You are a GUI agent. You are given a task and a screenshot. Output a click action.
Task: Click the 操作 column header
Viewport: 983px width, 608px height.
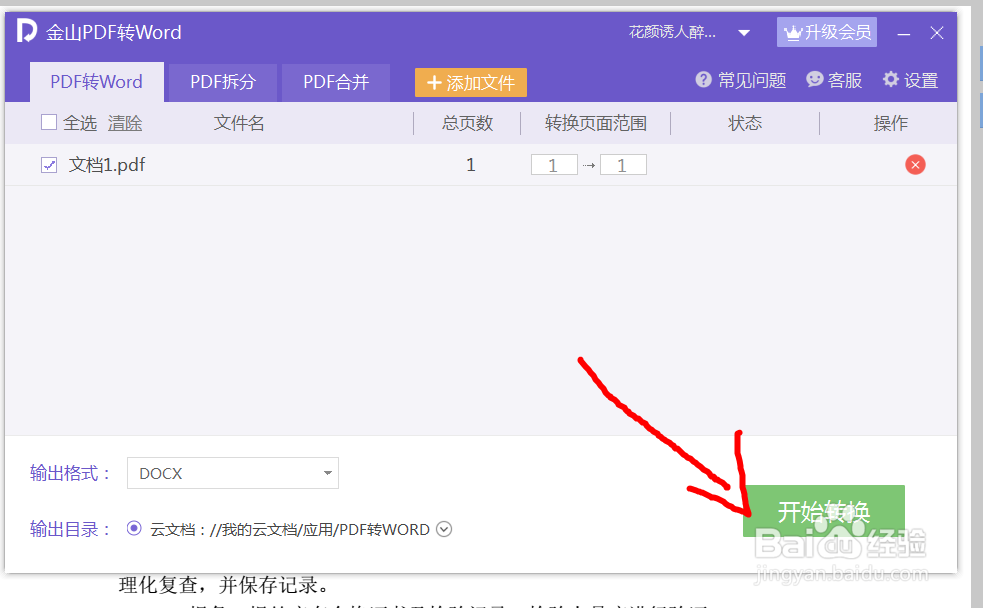(891, 123)
